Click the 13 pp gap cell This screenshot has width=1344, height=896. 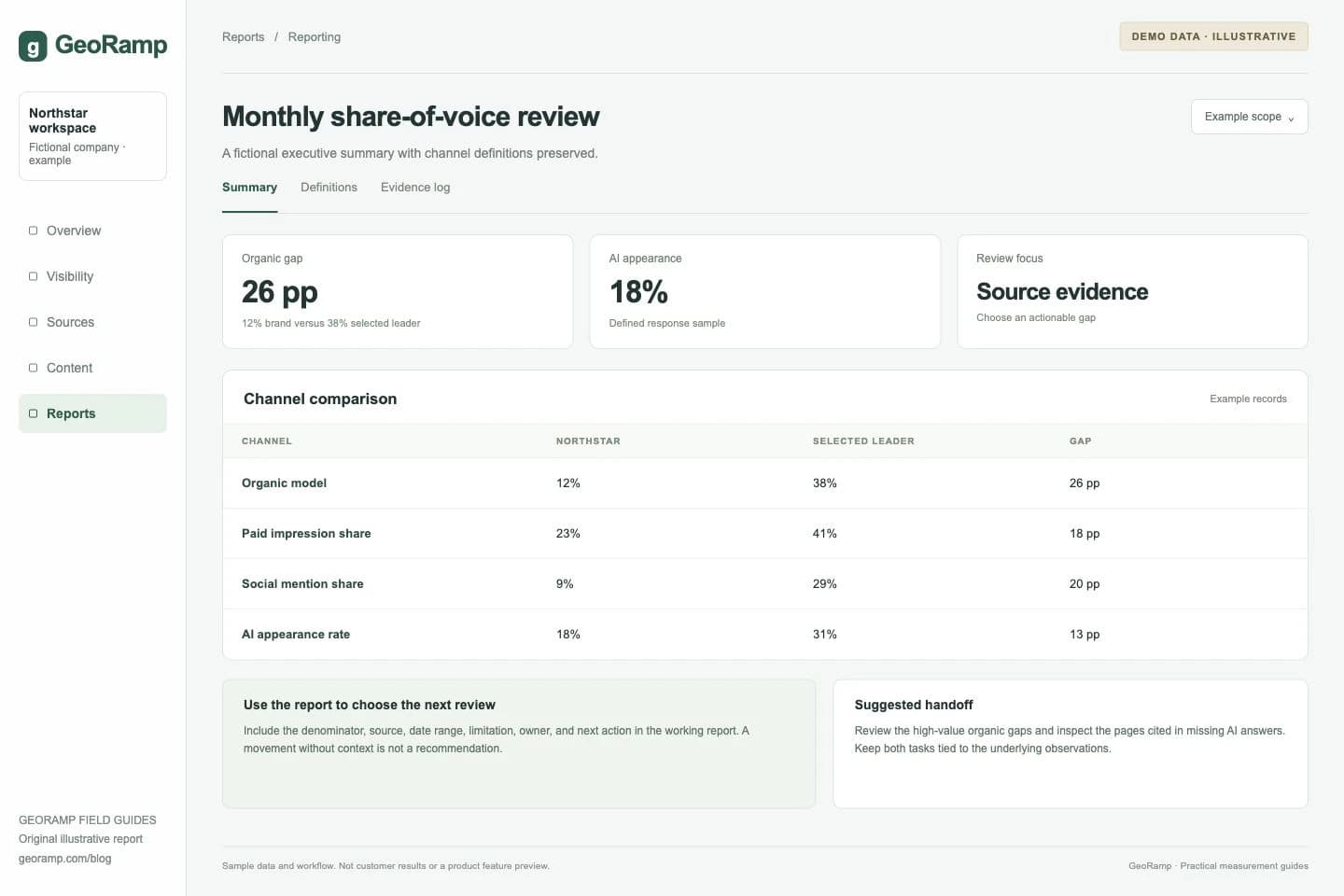coord(1085,635)
